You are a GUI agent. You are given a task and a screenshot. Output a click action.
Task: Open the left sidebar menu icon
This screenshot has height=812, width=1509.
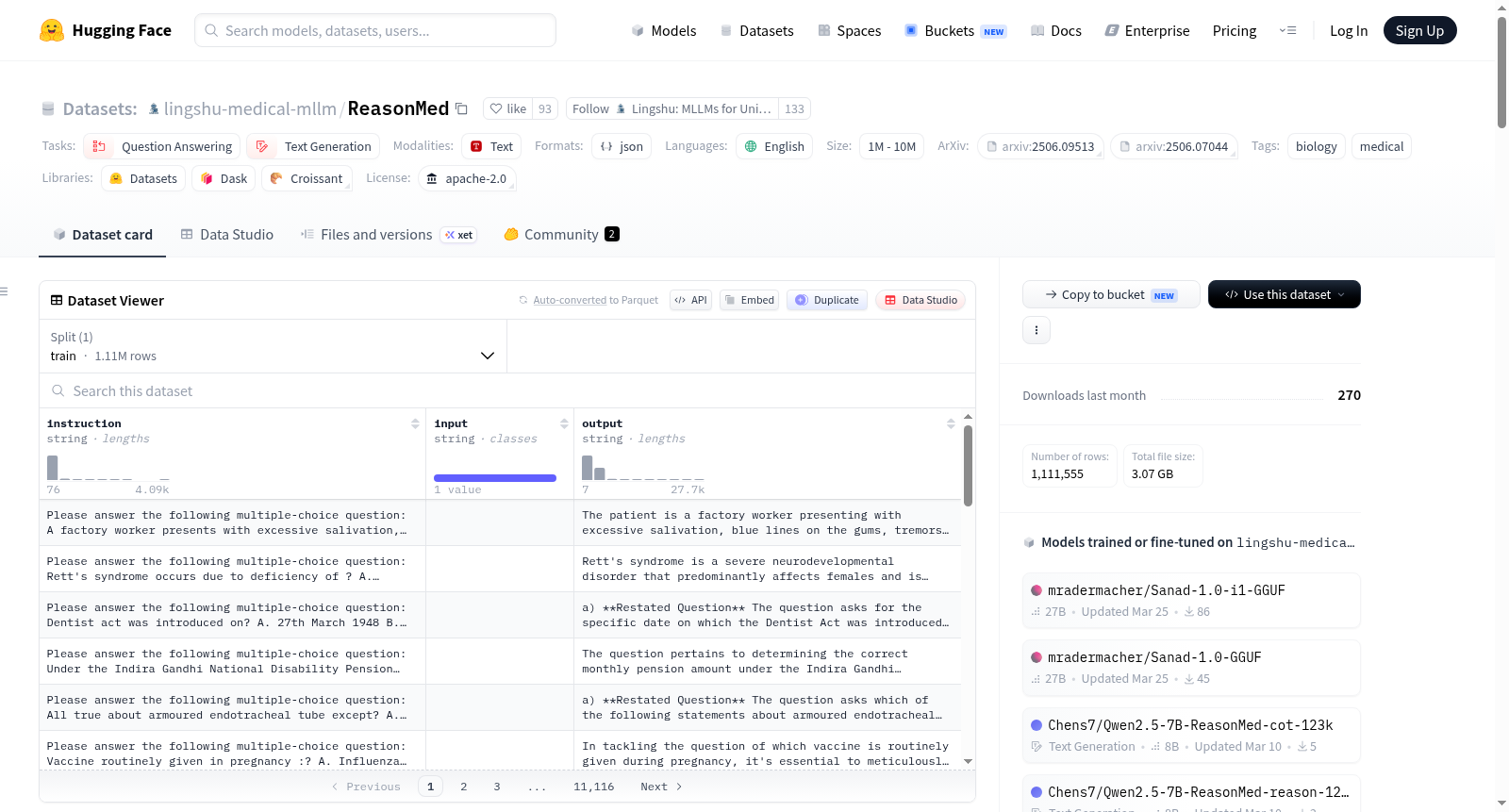pos(4,291)
